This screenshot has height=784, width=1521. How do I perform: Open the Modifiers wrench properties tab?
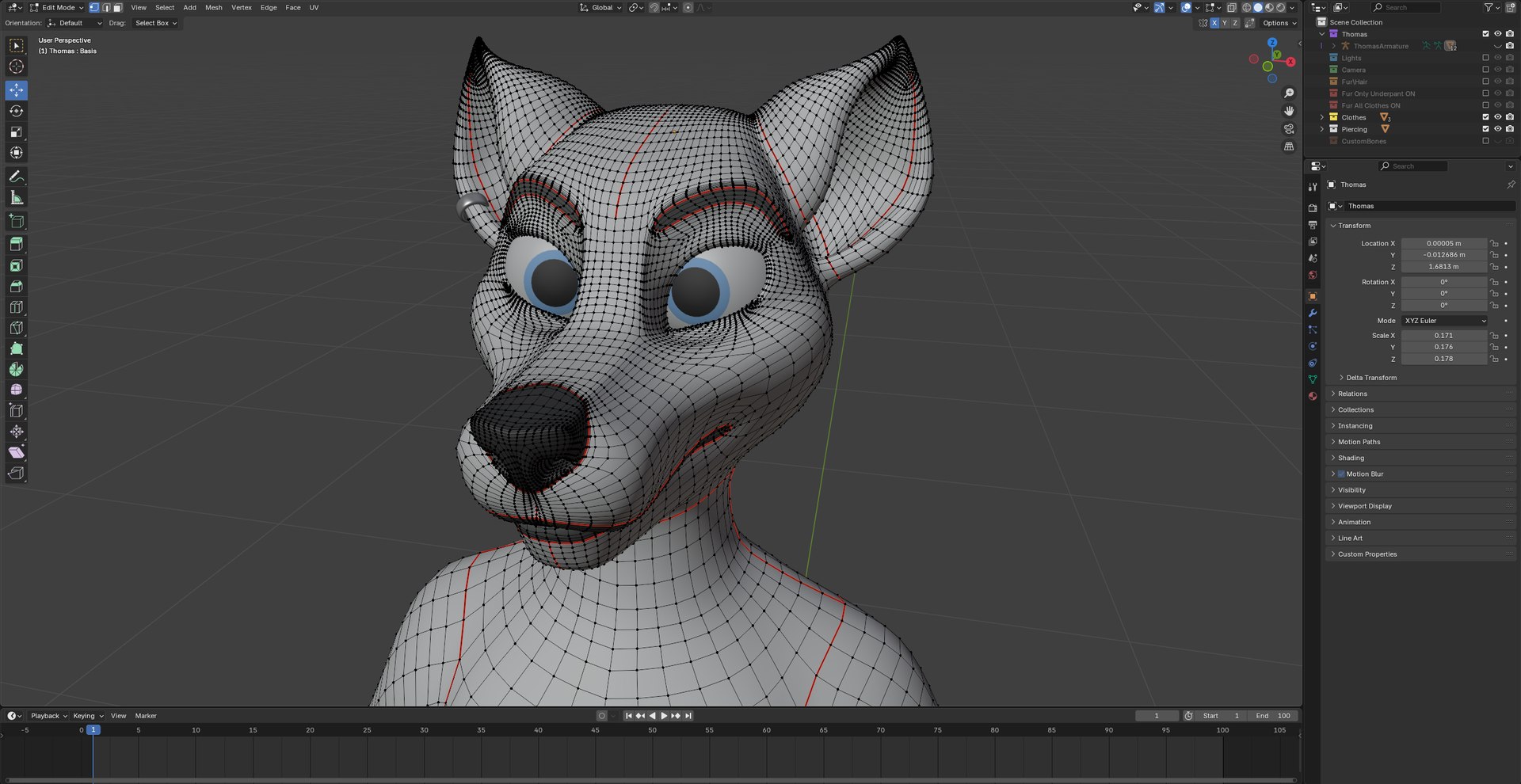[1313, 313]
